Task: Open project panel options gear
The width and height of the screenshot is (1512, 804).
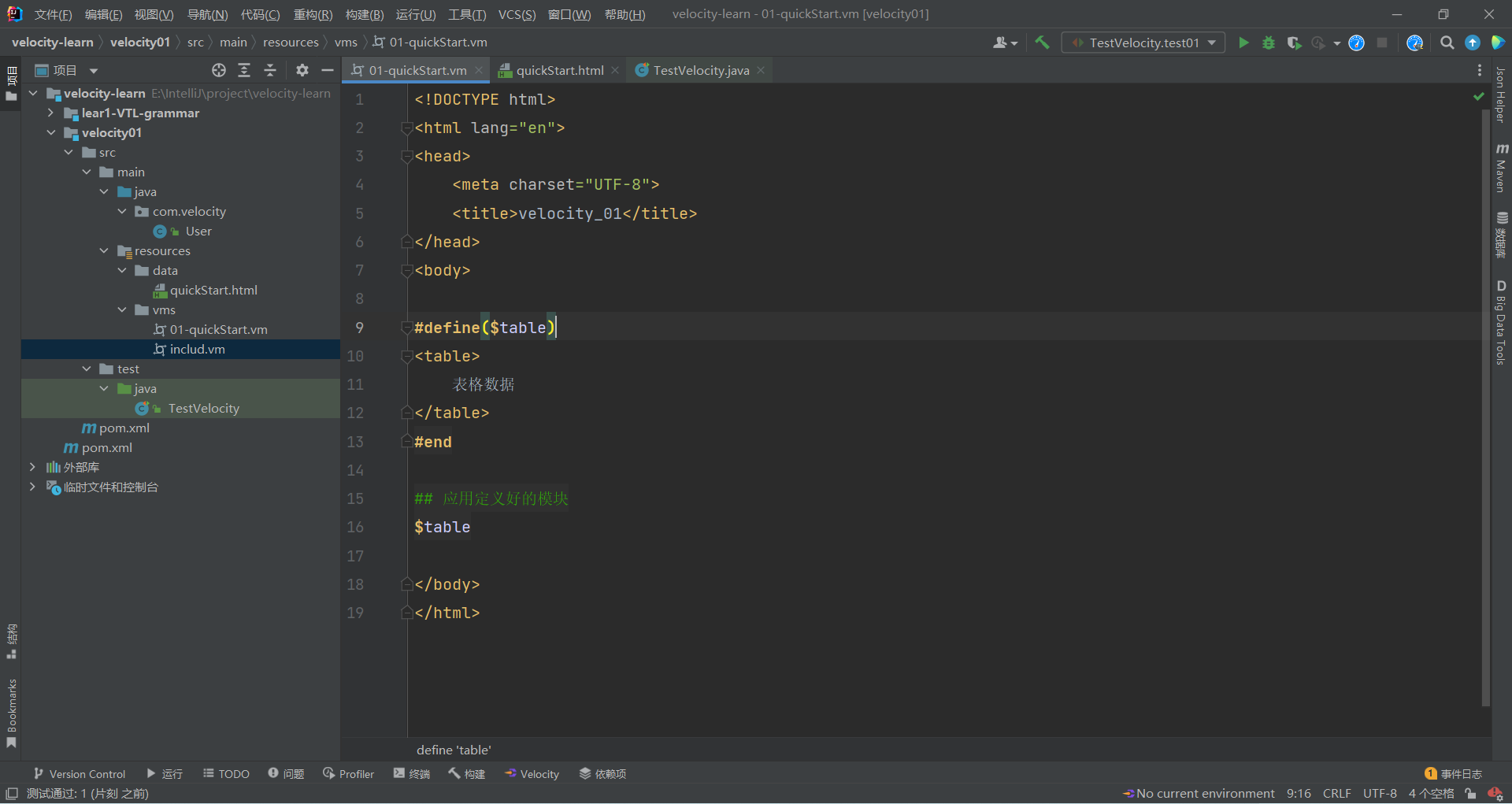Action: click(302, 70)
